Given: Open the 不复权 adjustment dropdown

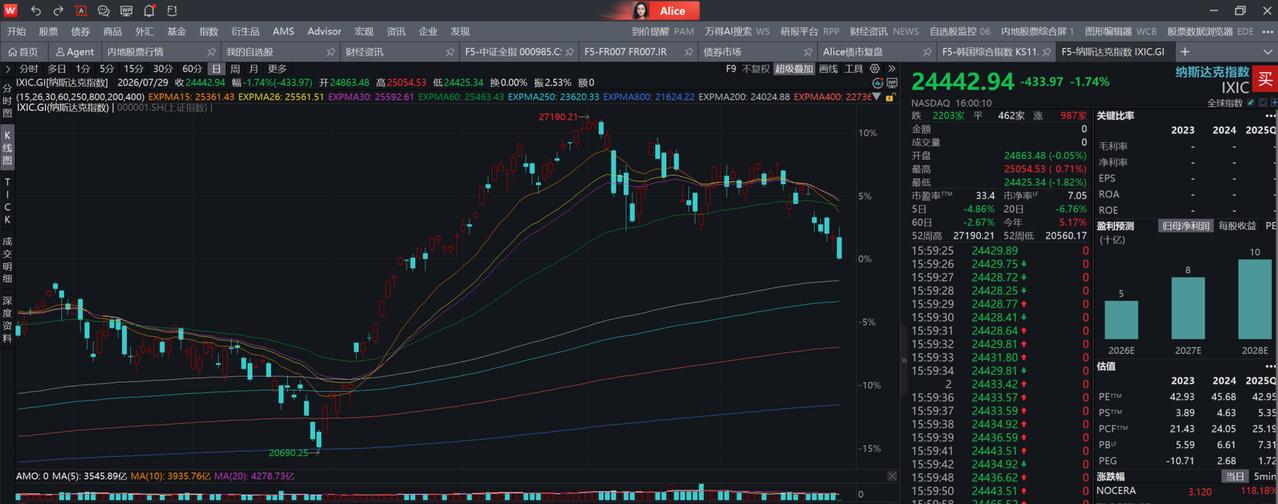Looking at the screenshot, I should [755, 69].
